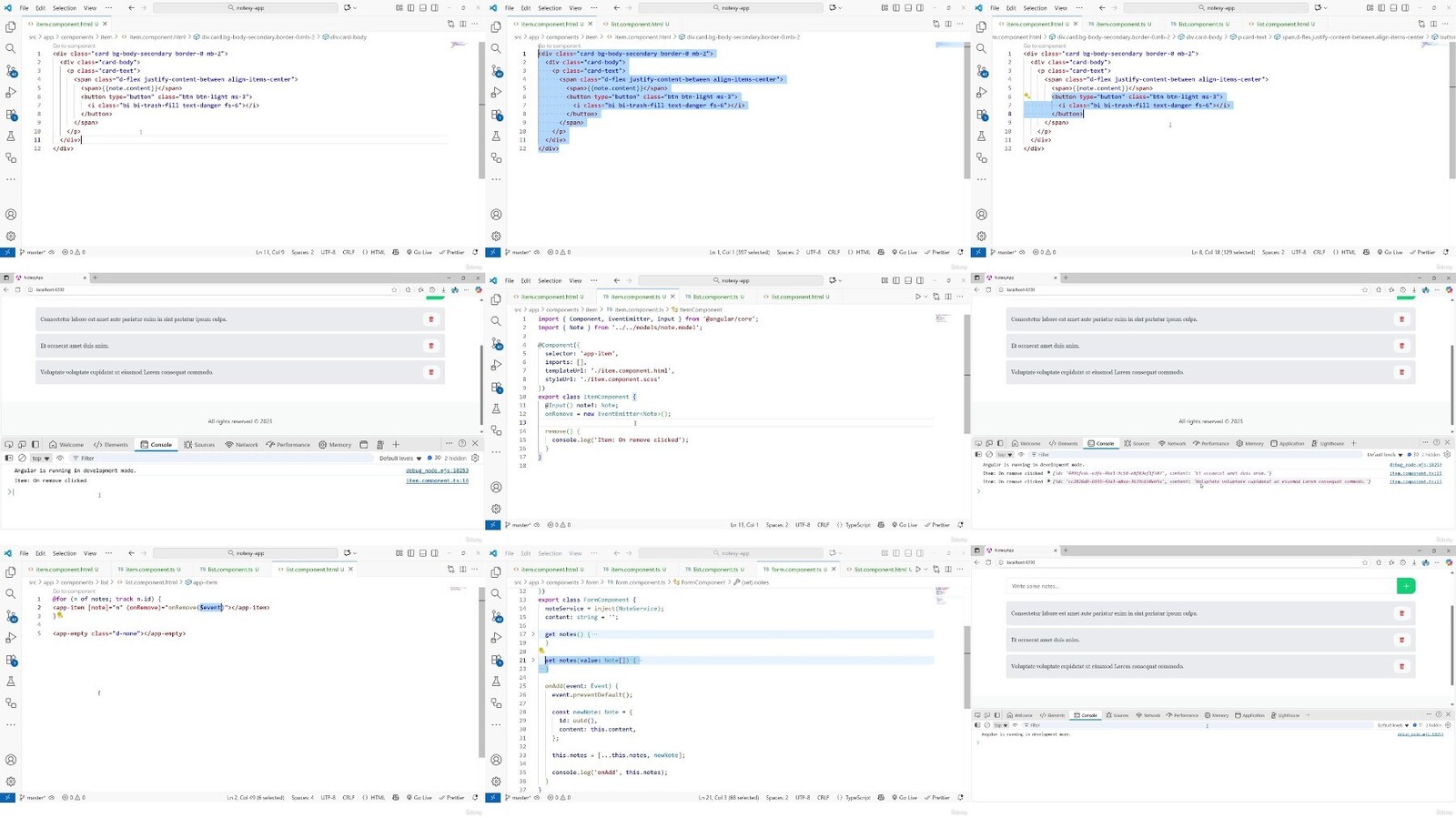
Task: Click lightbulb above the 'set notes' line
Action: pos(541,651)
